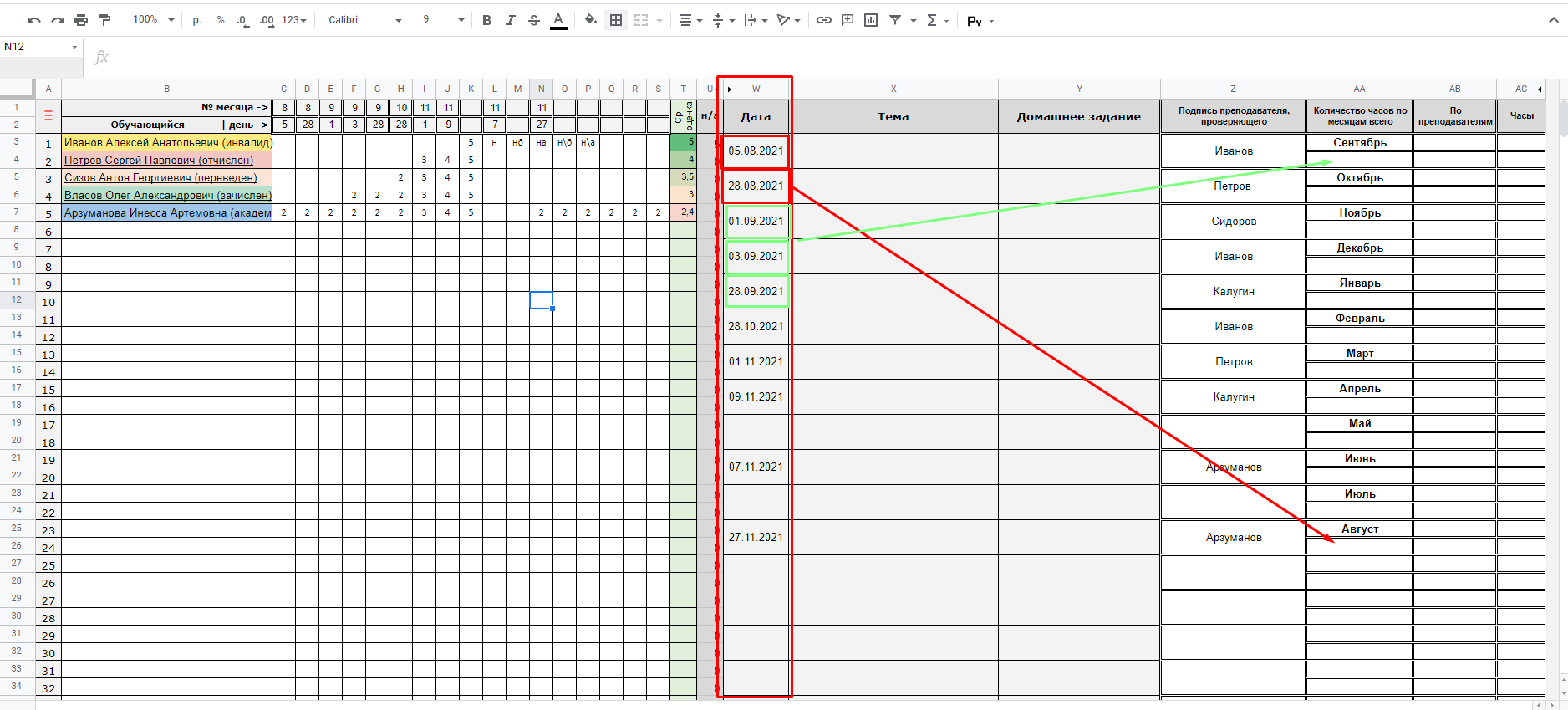Screen dimensions: 1568x710
Task: Open the zoom level dropdown
Action: (154, 20)
